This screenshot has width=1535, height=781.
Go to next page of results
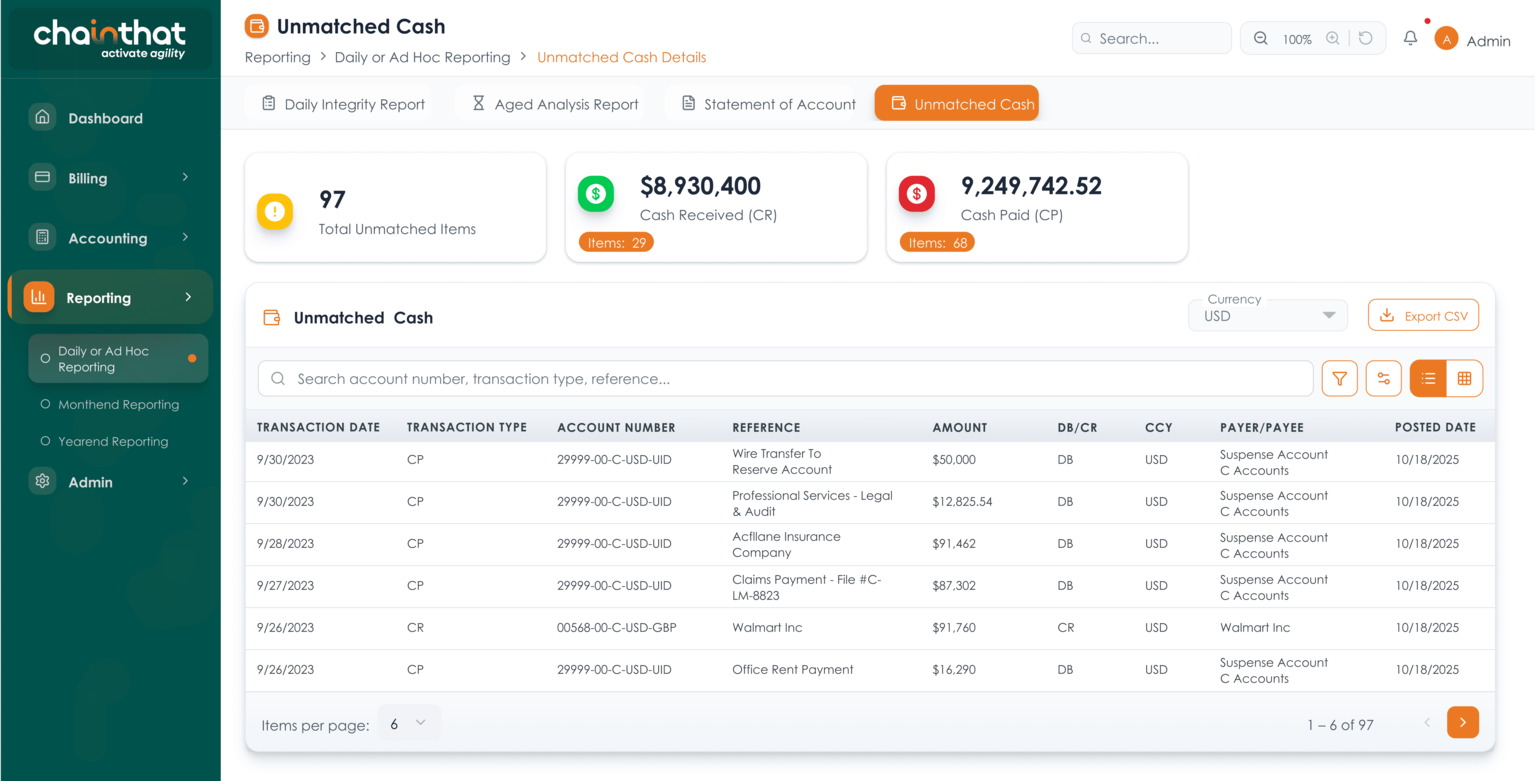1462,723
